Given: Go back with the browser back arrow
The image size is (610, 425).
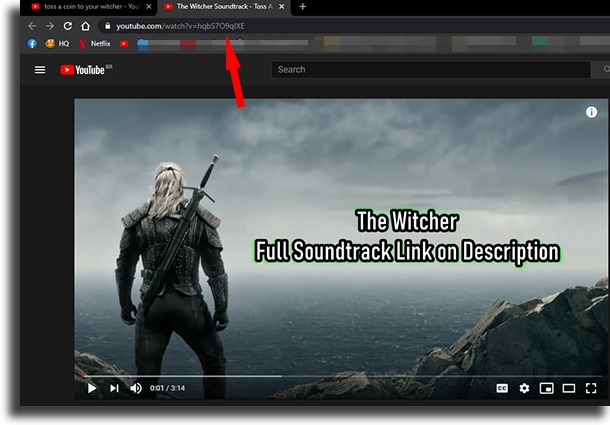Looking at the screenshot, I should coord(32,26).
